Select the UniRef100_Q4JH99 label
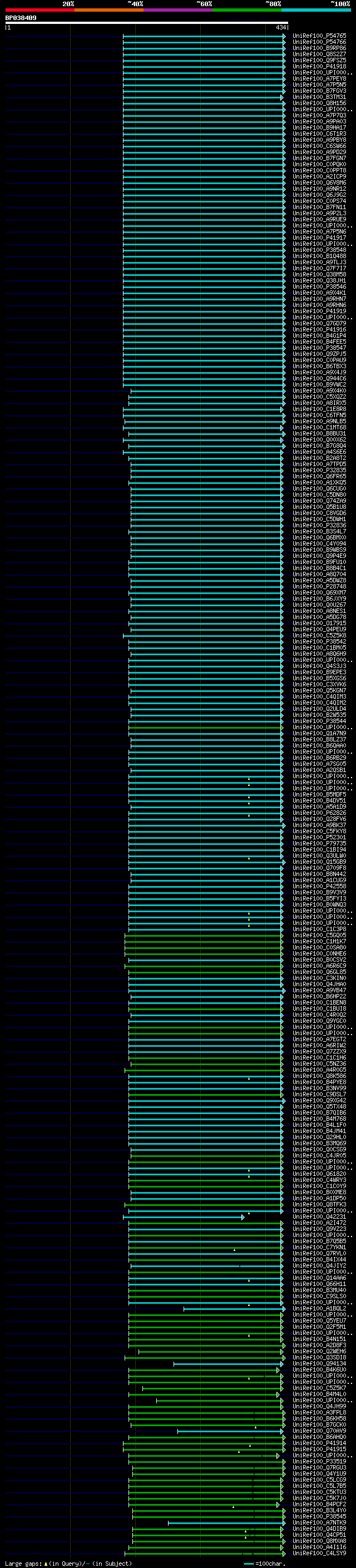 coord(319,1407)
